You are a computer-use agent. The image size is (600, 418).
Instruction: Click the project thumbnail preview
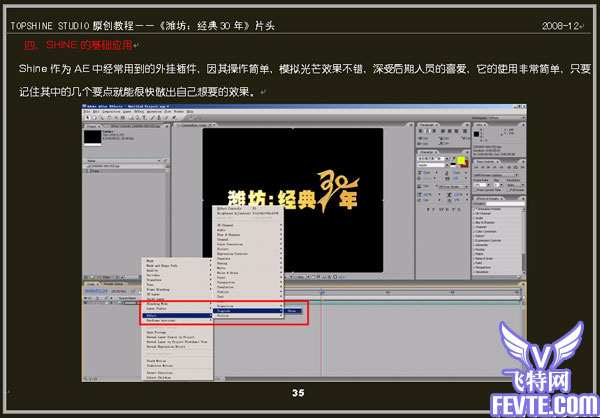(x=93, y=137)
